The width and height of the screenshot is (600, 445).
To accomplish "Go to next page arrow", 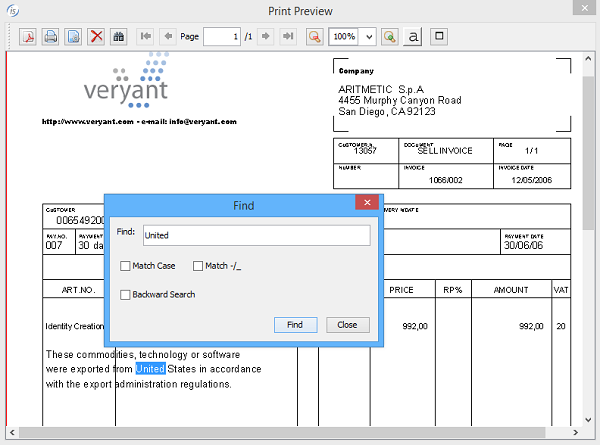I will point(265,36).
